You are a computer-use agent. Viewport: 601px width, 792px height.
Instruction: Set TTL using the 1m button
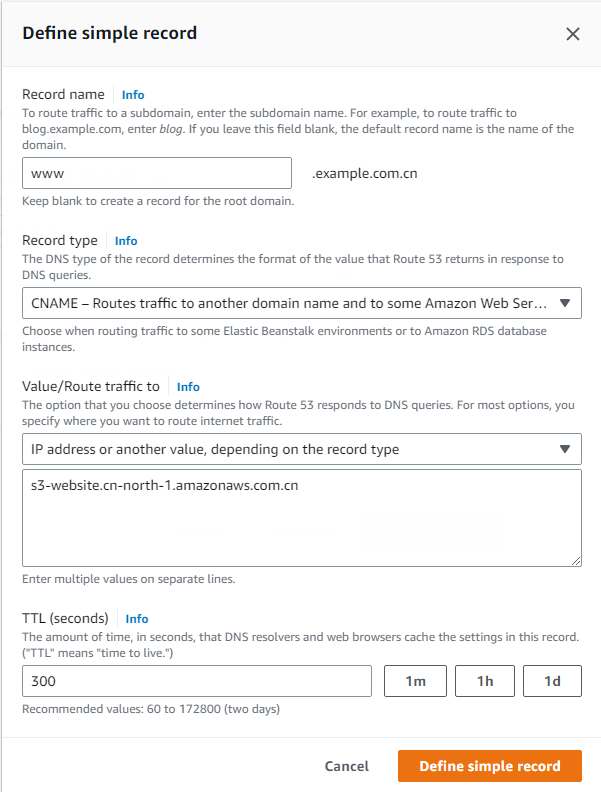(416, 681)
